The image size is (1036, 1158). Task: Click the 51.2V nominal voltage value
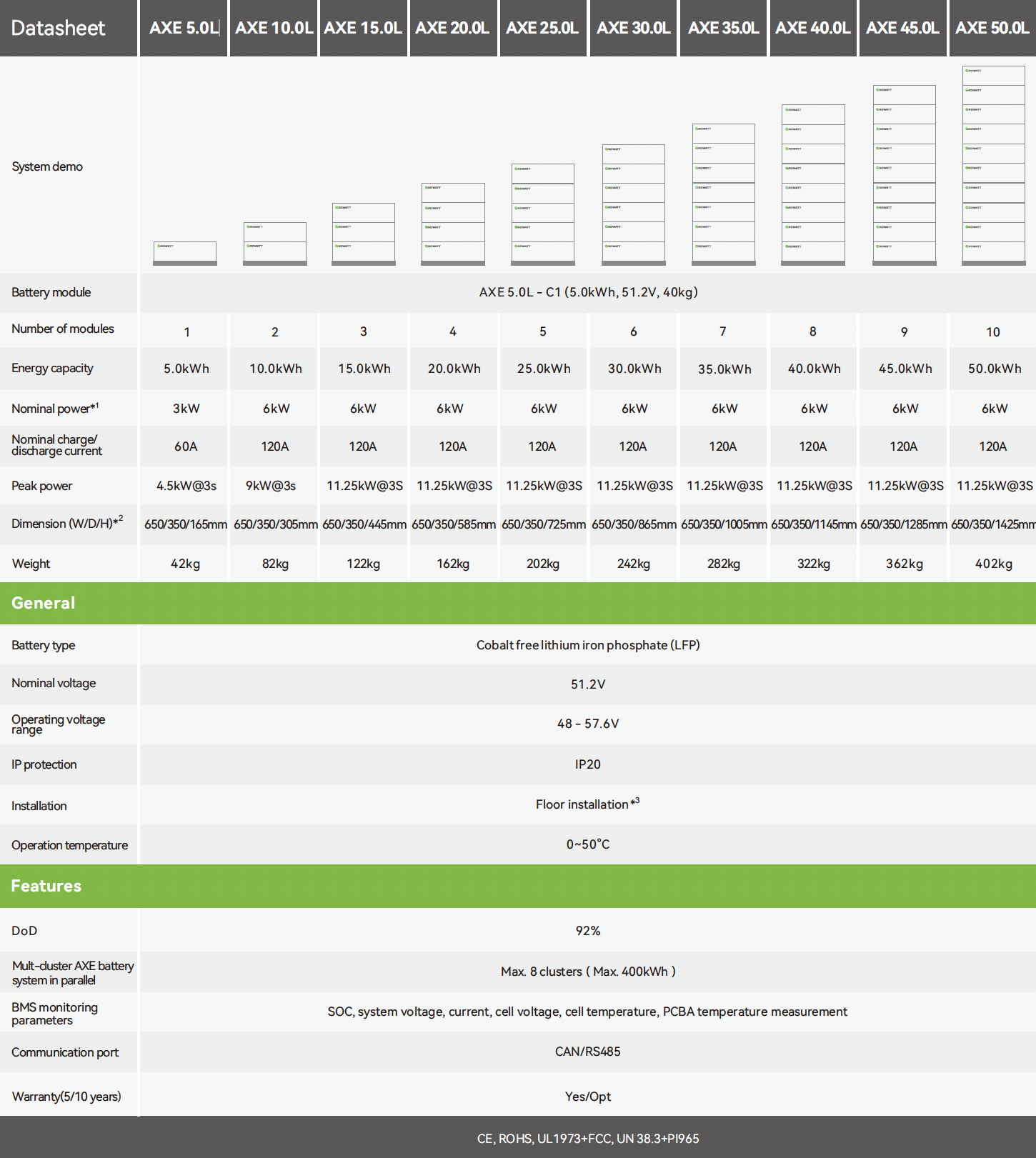click(x=588, y=684)
